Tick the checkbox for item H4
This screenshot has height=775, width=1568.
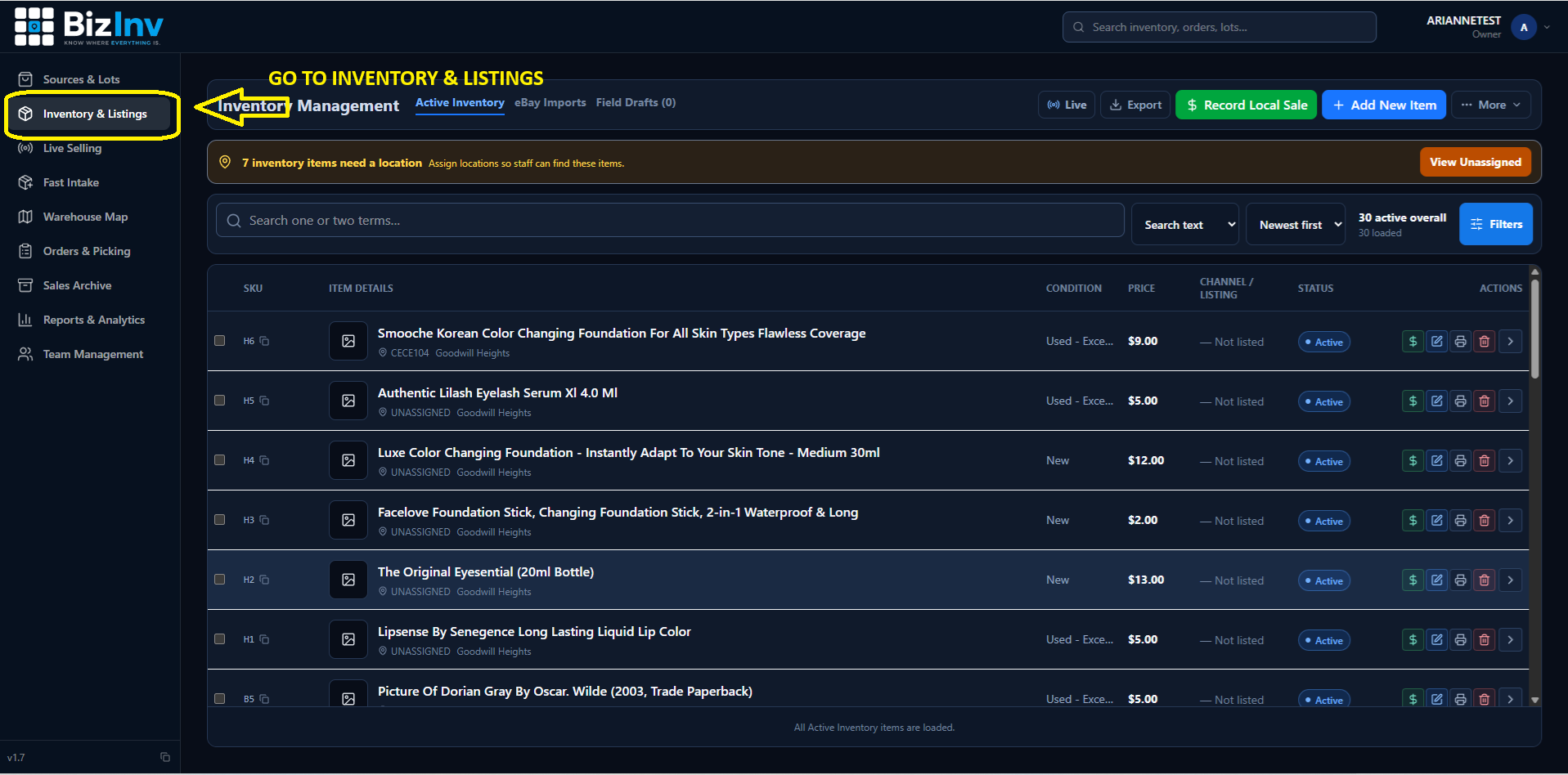pos(219,460)
